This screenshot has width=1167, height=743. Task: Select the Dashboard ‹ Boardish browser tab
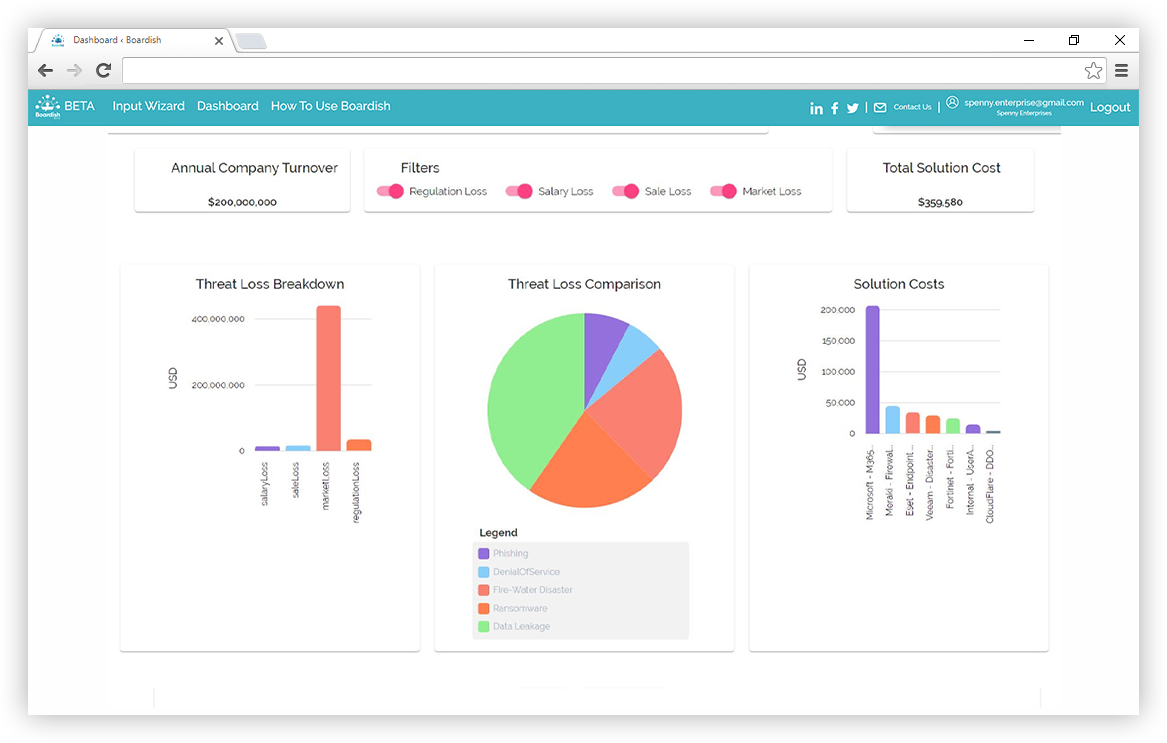[134, 40]
